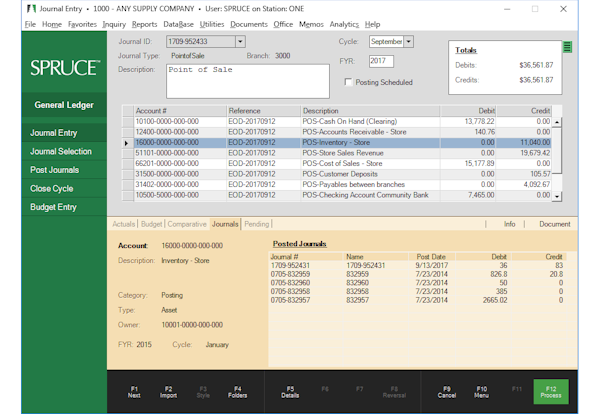Click posted journal 0705-832958
This screenshot has width=600, height=414.
coord(417,292)
